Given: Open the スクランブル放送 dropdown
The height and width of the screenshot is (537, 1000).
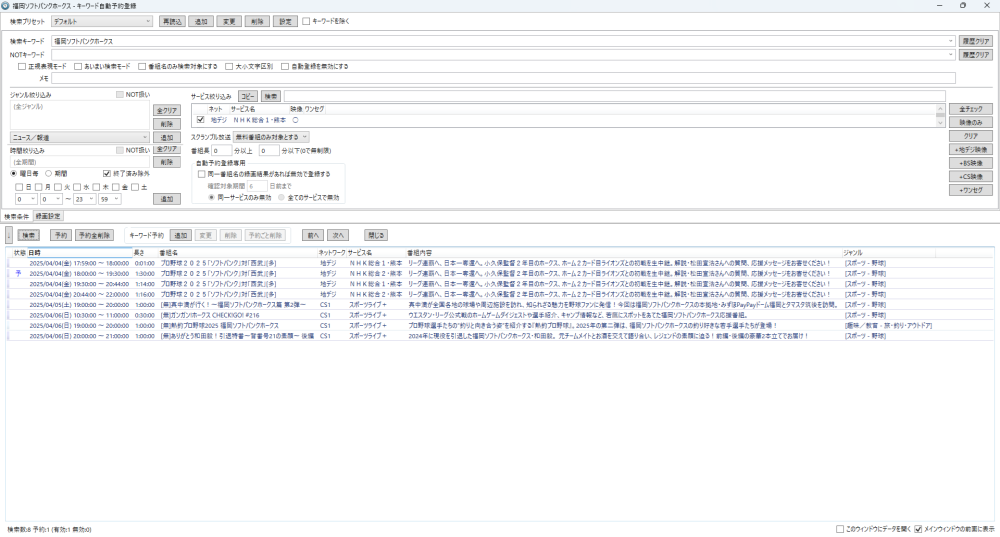Looking at the screenshot, I should point(271,137).
